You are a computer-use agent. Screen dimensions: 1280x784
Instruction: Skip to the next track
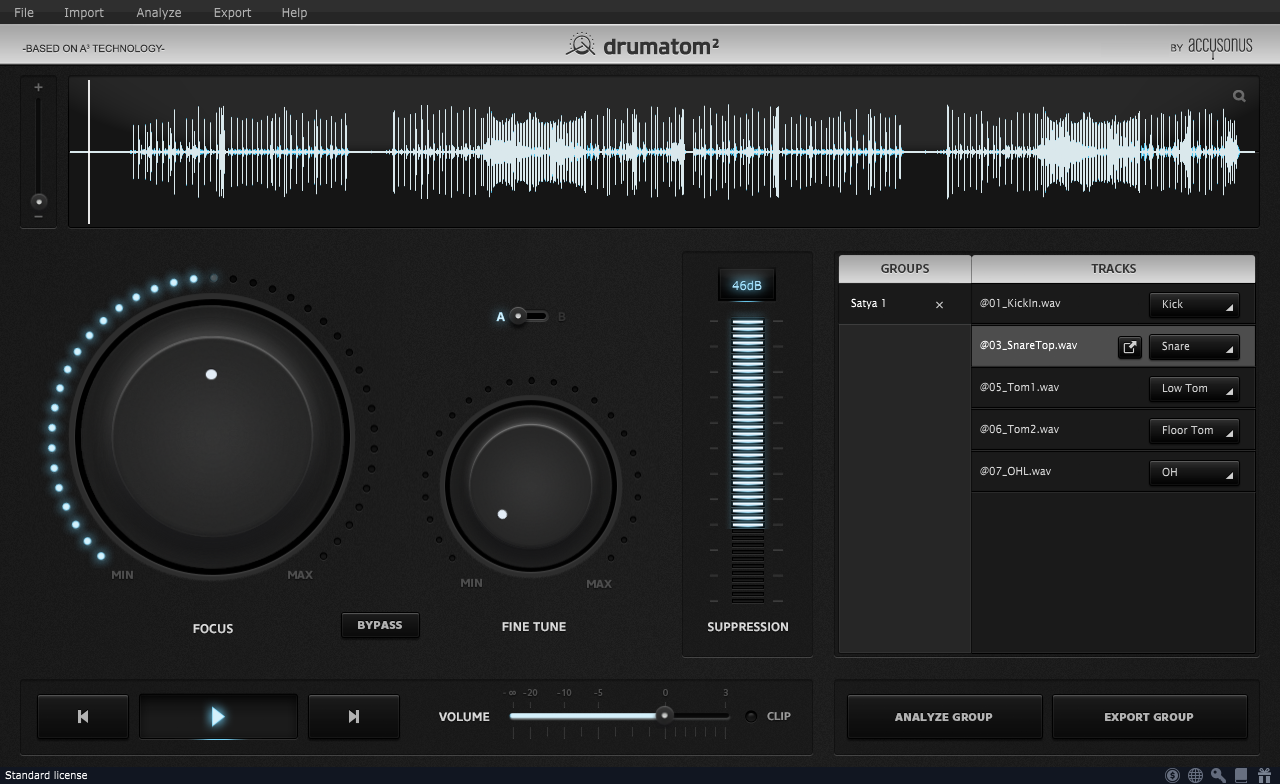(353, 716)
